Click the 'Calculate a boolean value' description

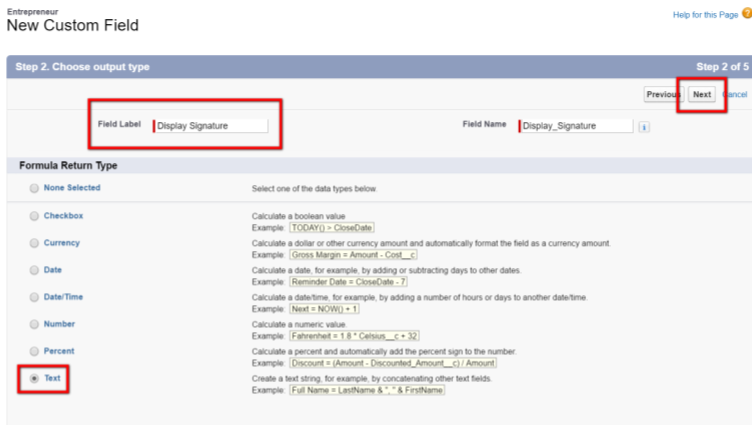[298, 216]
